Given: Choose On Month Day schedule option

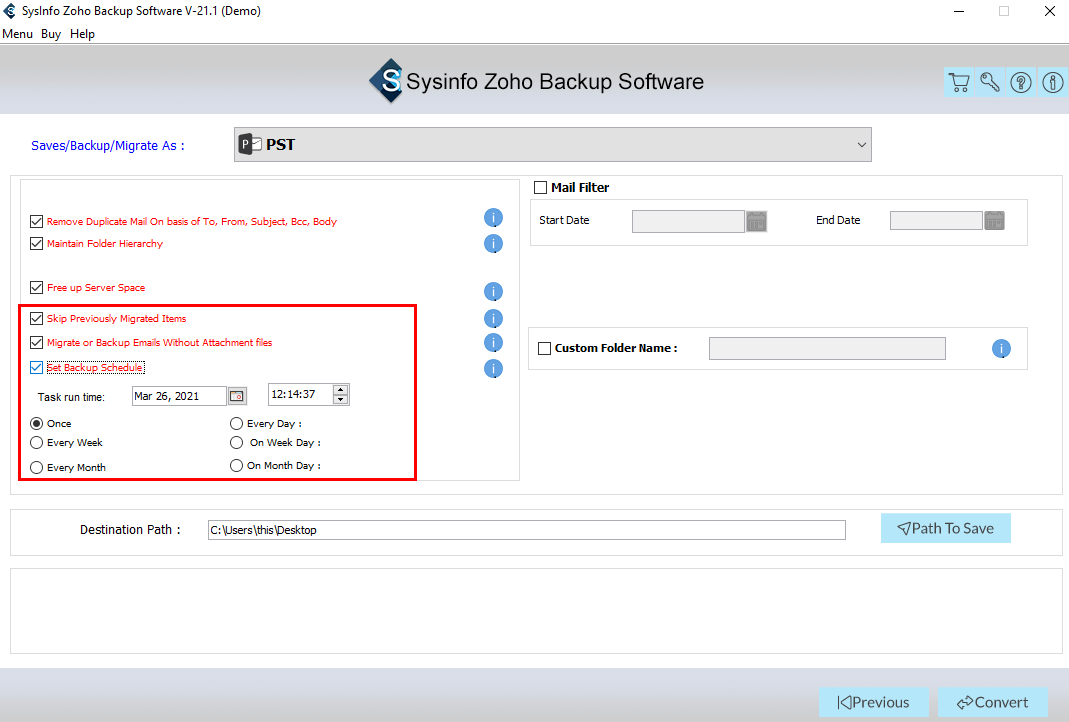Looking at the screenshot, I should point(237,466).
